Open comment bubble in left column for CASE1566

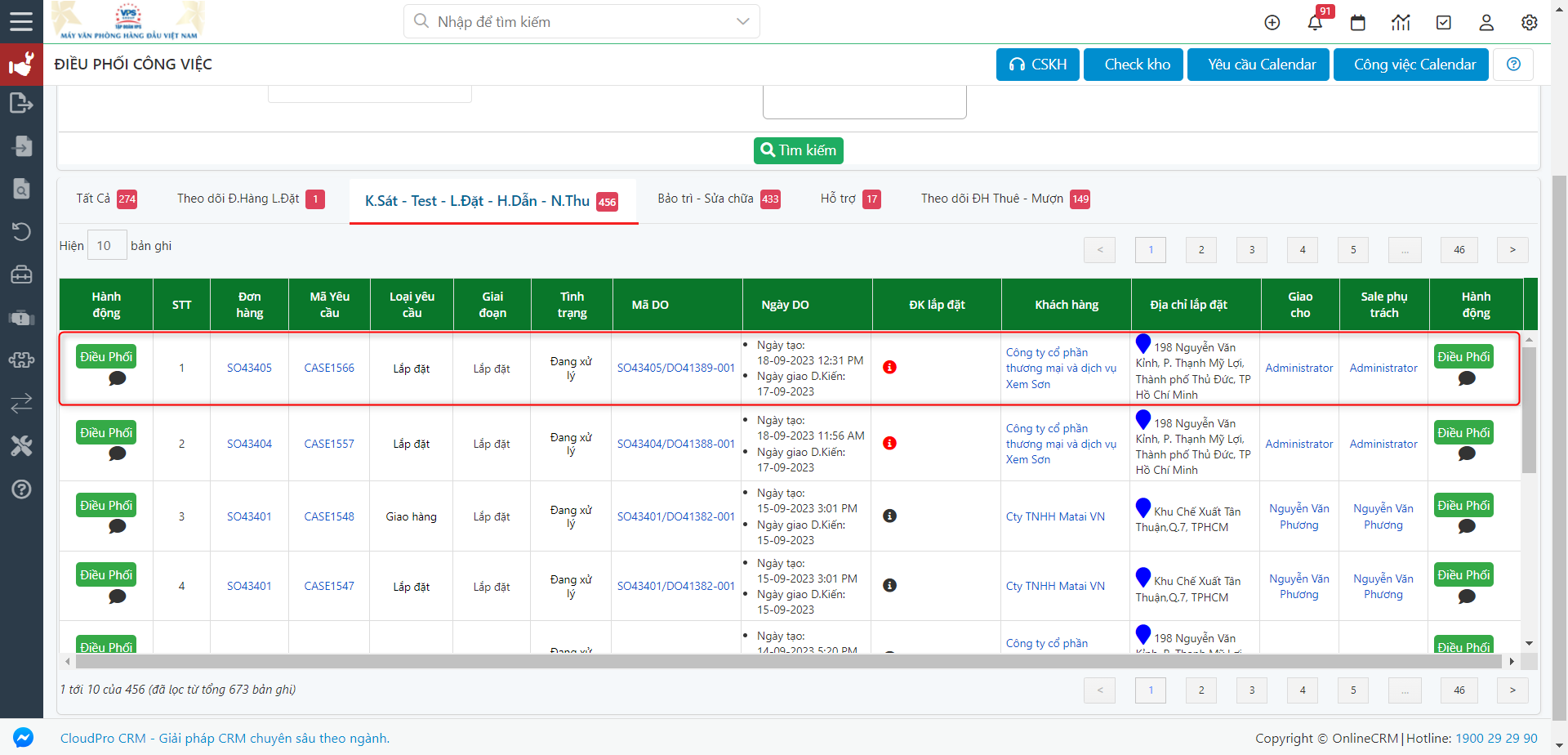[x=117, y=378]
